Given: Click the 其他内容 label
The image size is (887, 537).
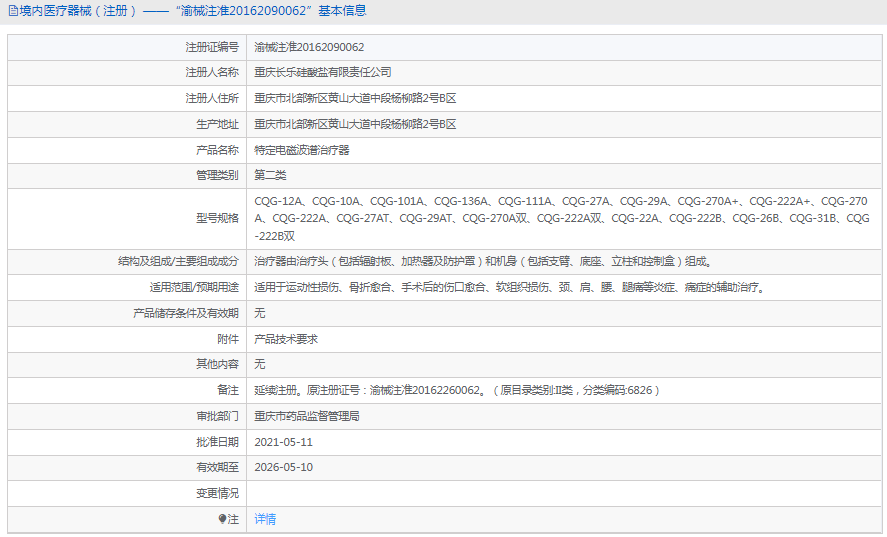Looking at the screenshot, I should [218, 364].
